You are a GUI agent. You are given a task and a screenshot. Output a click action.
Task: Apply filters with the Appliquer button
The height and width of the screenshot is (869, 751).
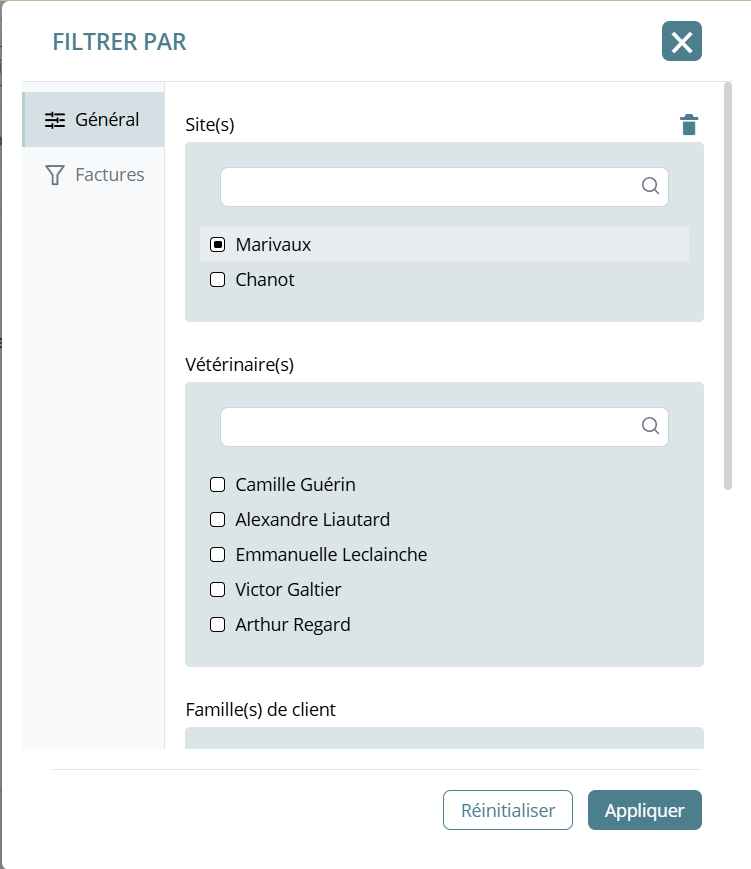coord(644,810)
